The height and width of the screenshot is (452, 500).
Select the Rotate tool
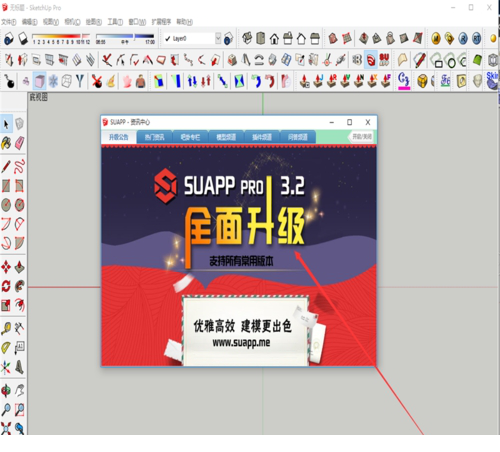[x=6, y=286]
